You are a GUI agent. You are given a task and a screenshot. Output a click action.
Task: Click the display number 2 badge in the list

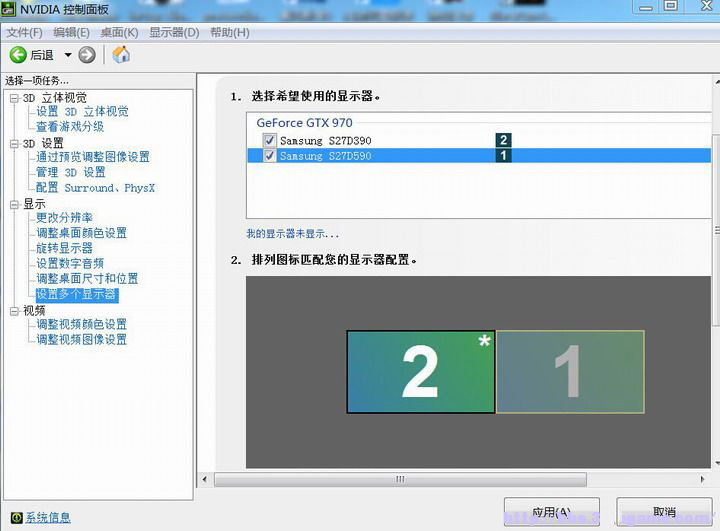point(504,140)
